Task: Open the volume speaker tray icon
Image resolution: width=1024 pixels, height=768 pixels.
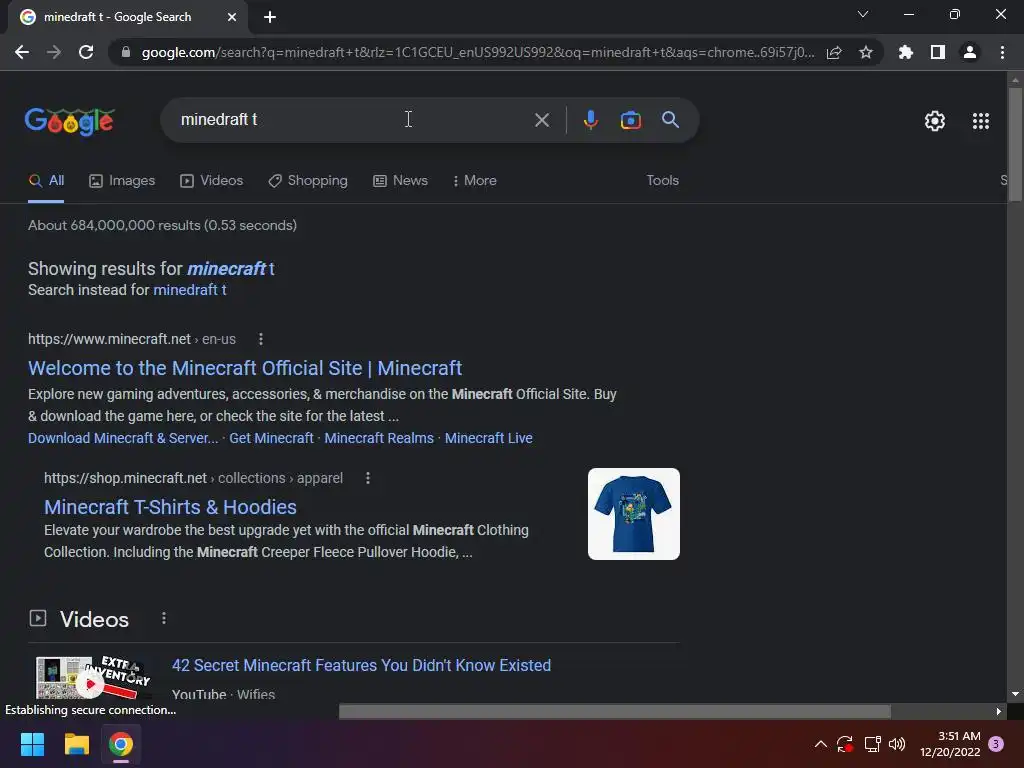Action: coord(897,744)
